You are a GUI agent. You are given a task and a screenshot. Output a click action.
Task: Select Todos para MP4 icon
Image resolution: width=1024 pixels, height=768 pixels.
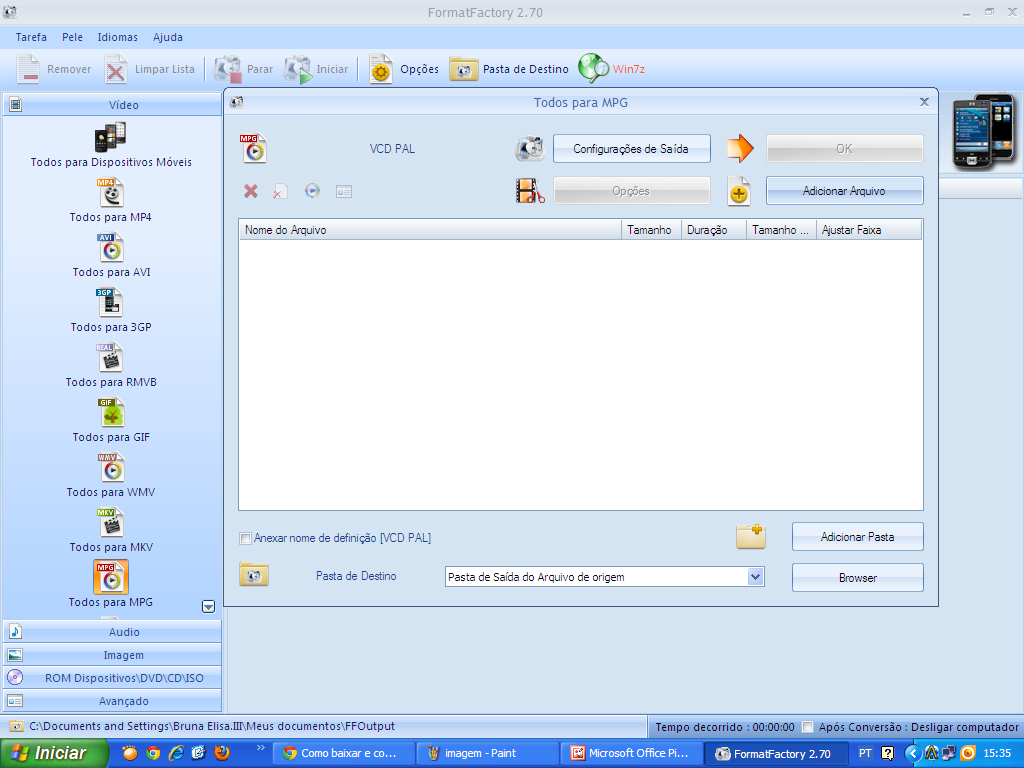[x=110, y=193]
